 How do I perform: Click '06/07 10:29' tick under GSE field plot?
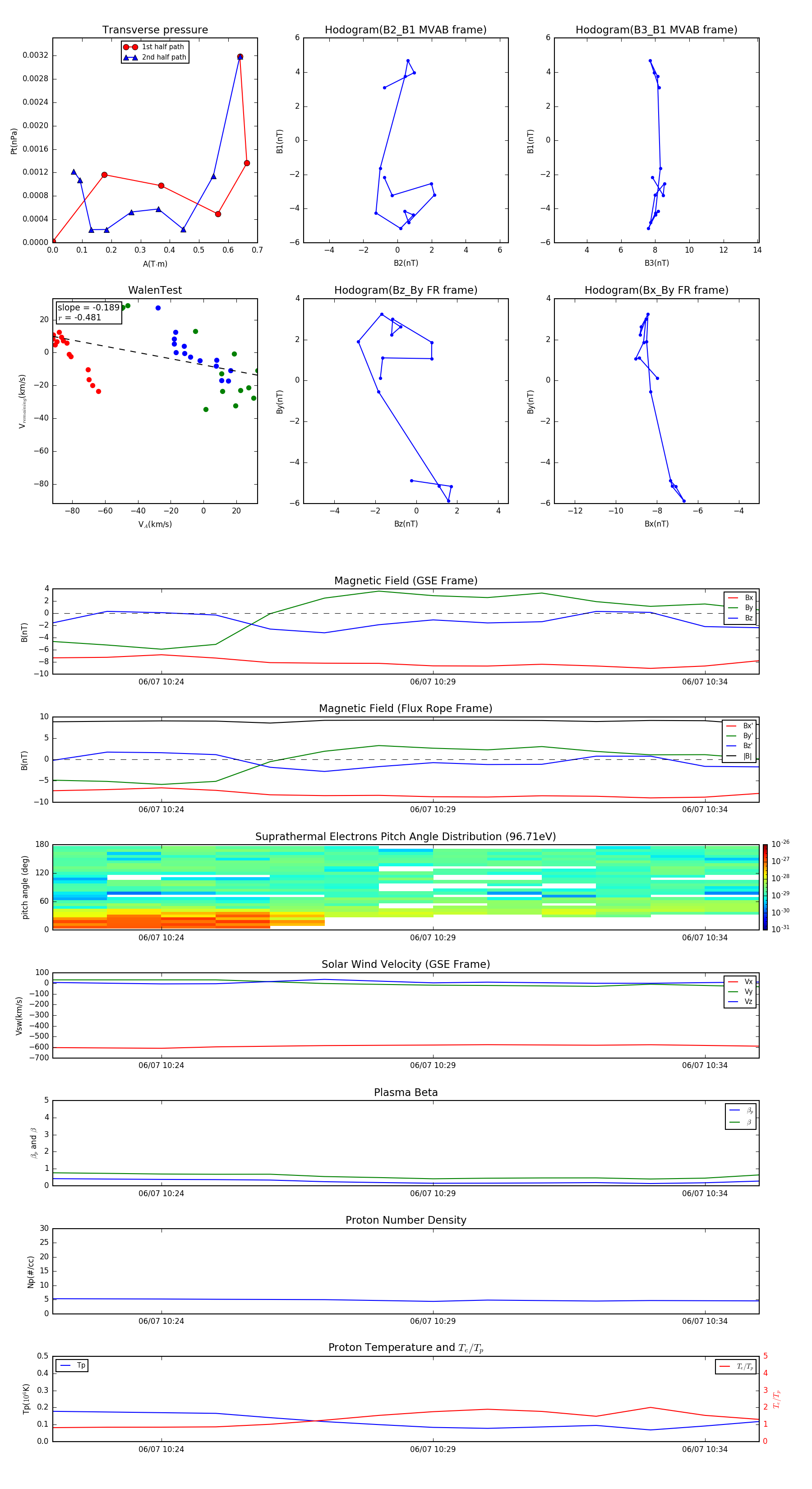coord(433,682)
